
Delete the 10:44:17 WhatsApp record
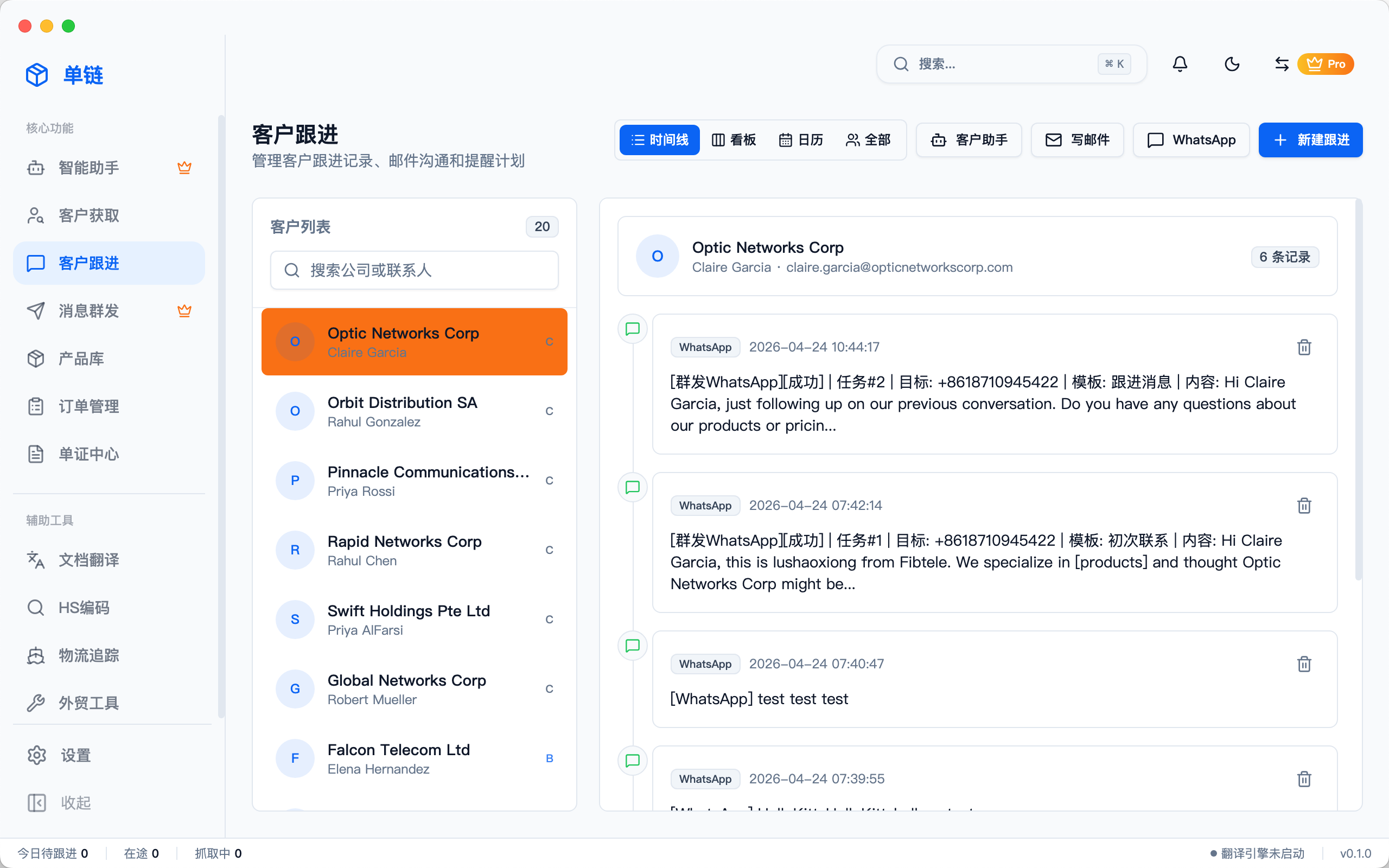pos(1304,347)
